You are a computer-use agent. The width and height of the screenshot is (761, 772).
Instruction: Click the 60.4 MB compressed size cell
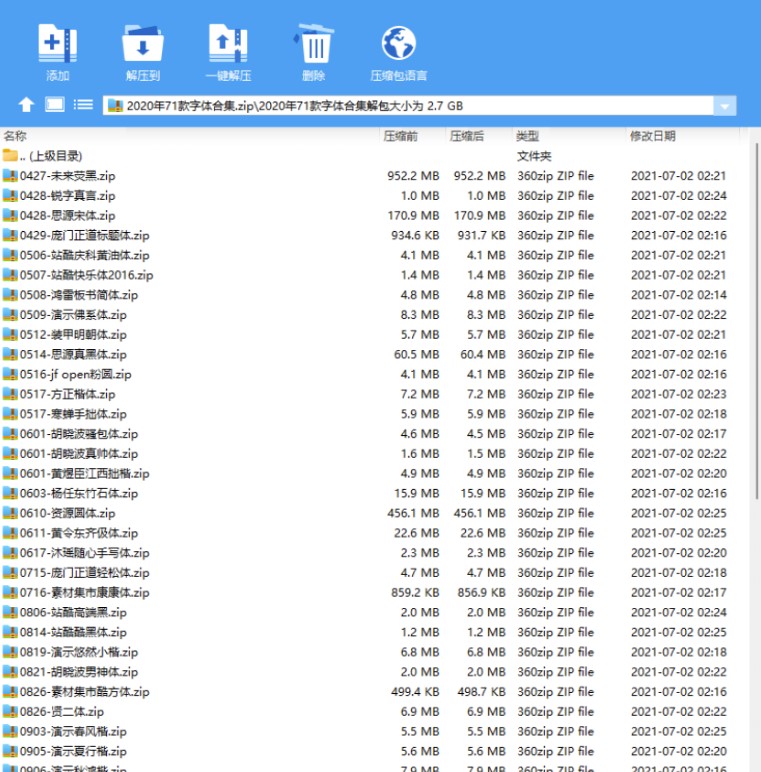pos(483,354)
